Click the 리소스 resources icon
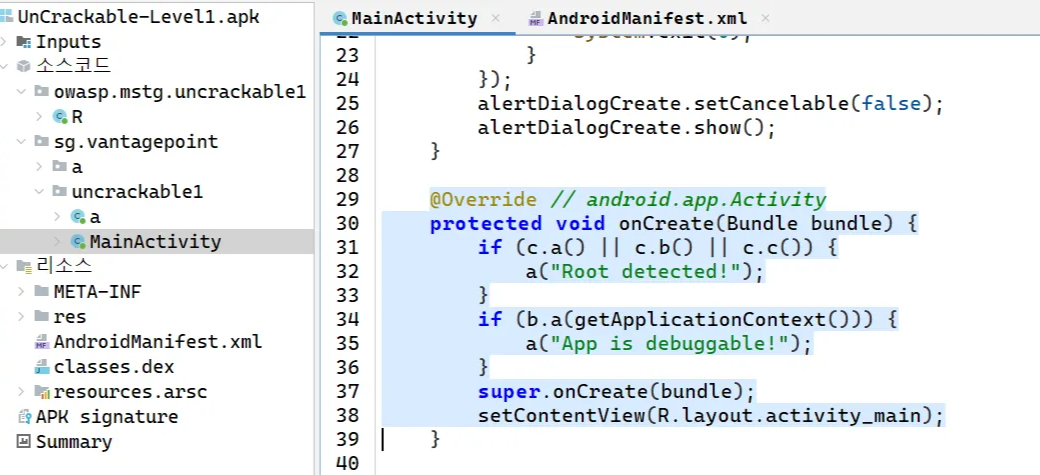The width and height of the screenshot is (1040, 475). (24, 267)
